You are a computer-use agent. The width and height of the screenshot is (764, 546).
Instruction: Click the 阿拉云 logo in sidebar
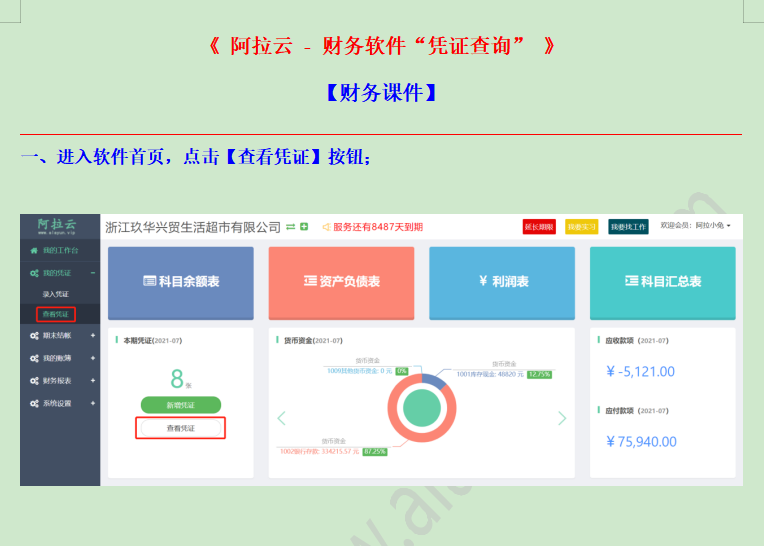[57, 226]
